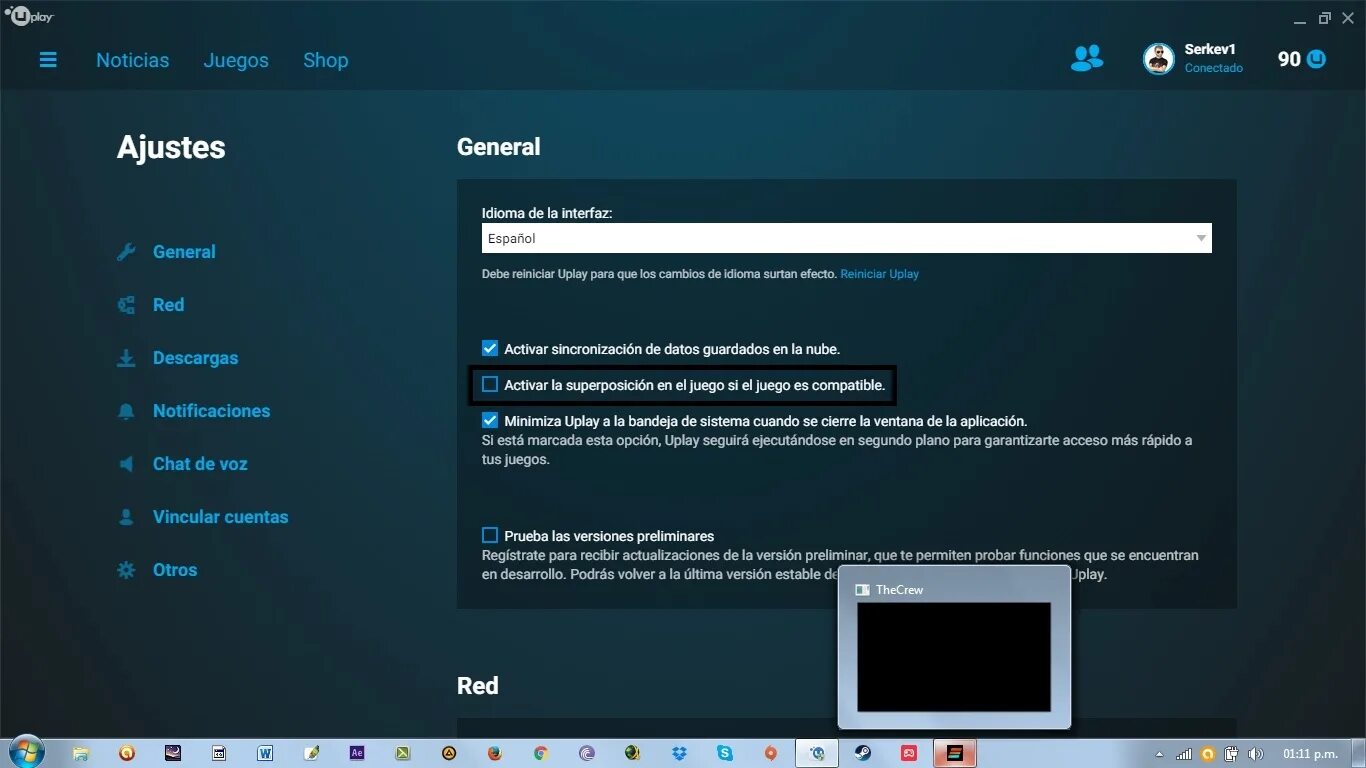Click the 90 units balance
1366x768 pixels.
pos(1289,59)
